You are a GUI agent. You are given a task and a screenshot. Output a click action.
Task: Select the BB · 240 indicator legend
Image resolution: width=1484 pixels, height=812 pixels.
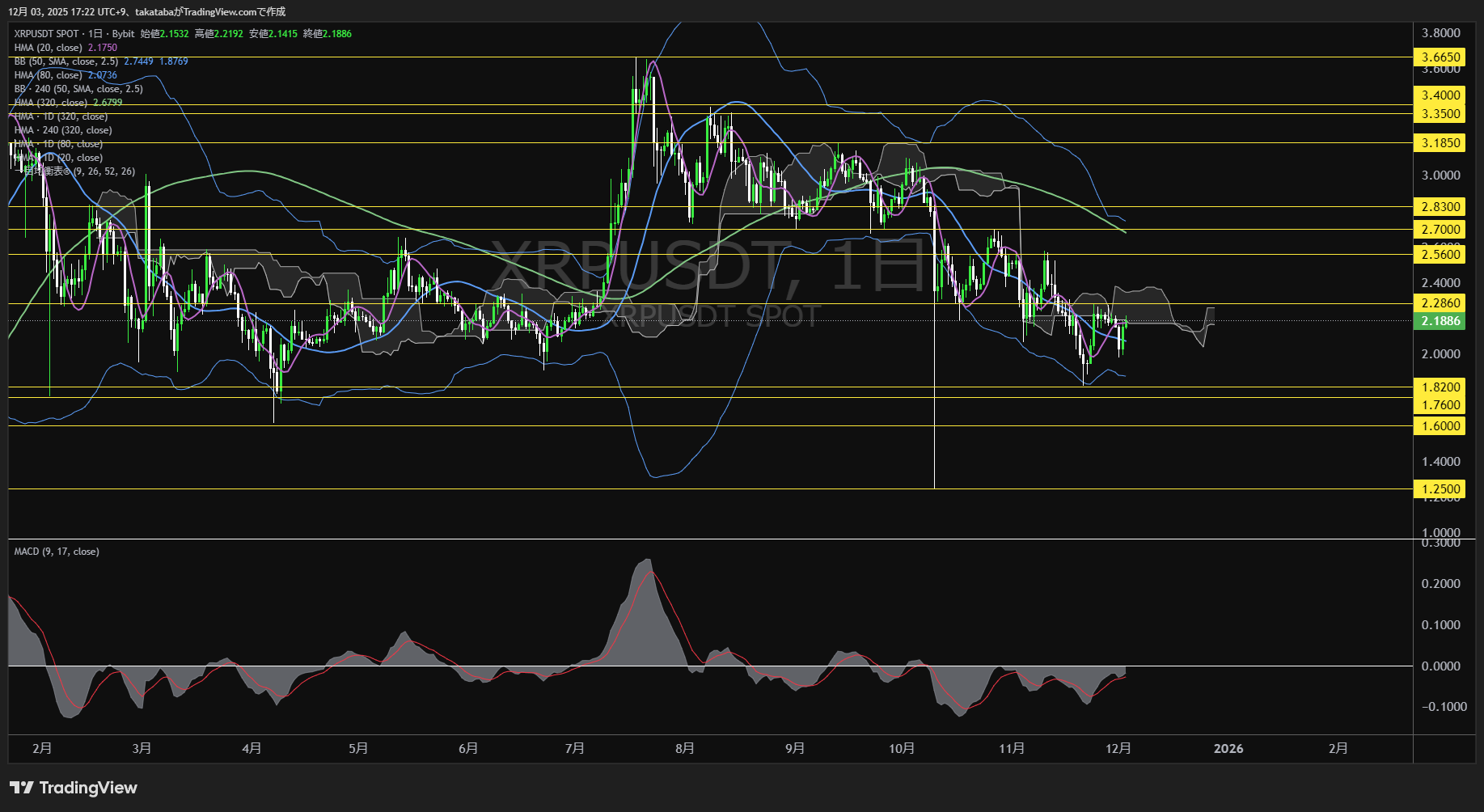[x=77, y=88]
